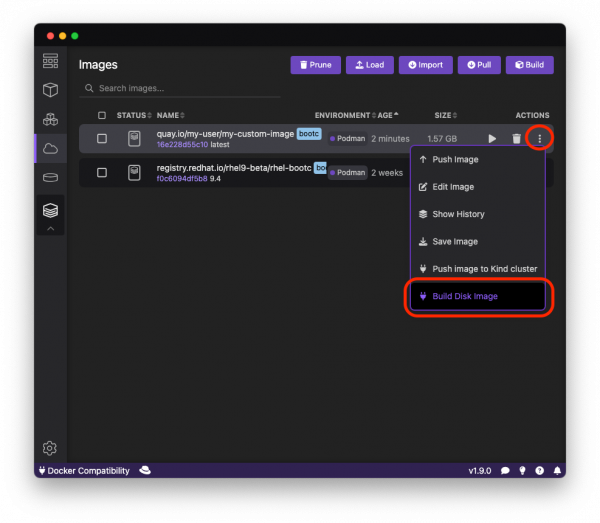The height and width of the screenshot is (523, 600).
Task: Check the rhel-bootc row checkbox
Action: (102, 173)
